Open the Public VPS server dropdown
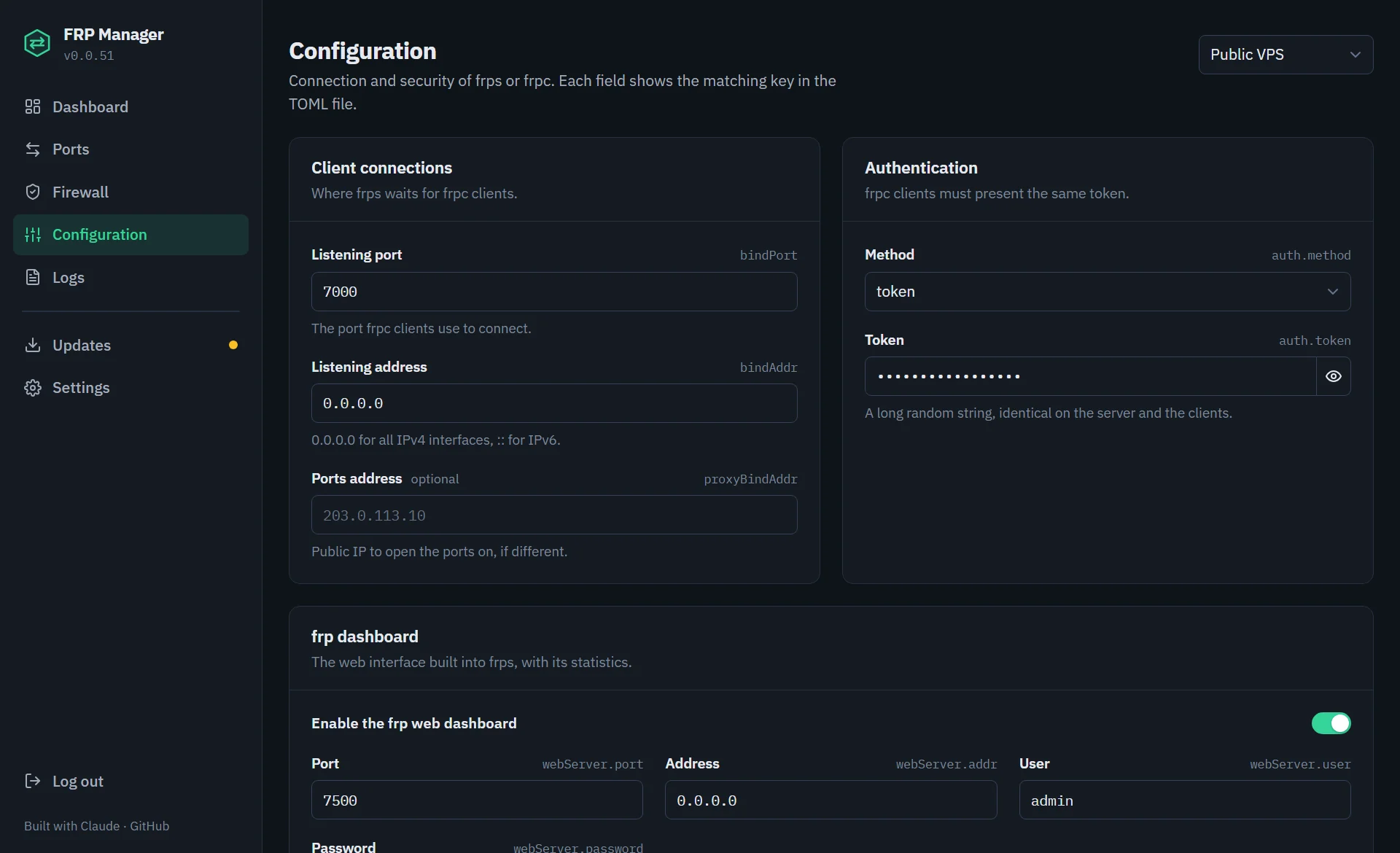Image resolution: width=1400 pixels, height=853 pixels. pos(1286,55)
